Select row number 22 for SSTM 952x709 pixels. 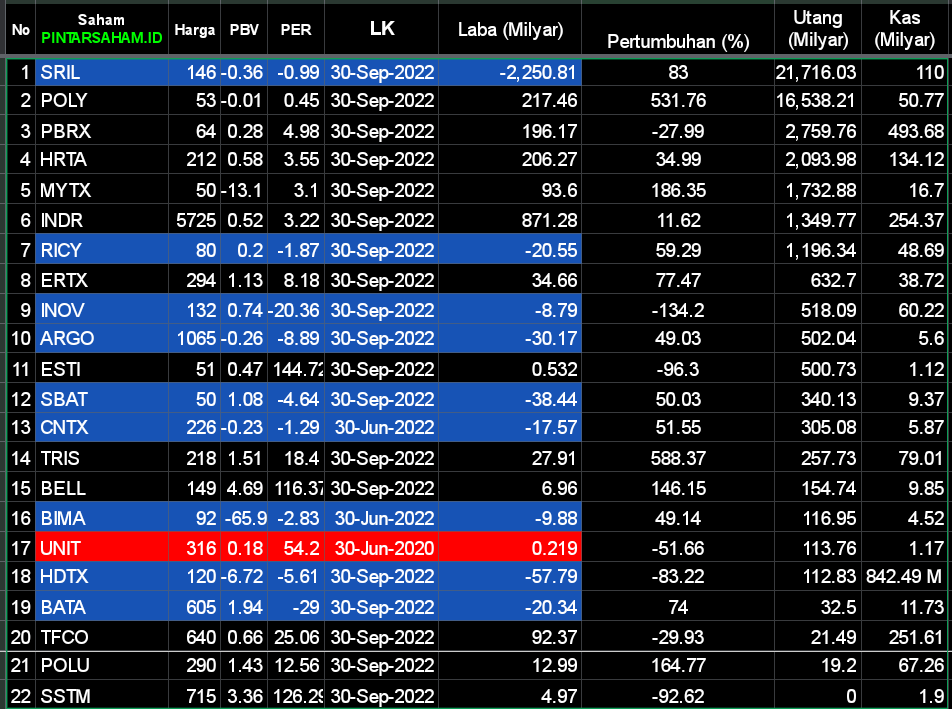pos(20,695)
